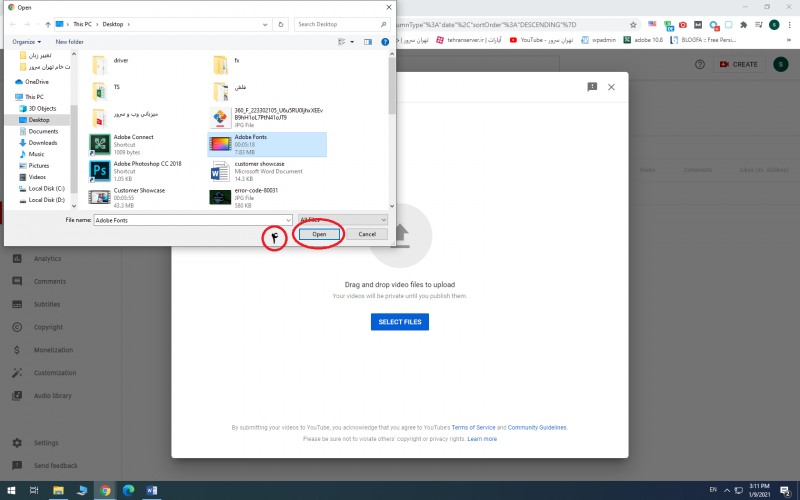Cancel the file open dialog
Screen dimensions: 800x500
click(367, 234)
